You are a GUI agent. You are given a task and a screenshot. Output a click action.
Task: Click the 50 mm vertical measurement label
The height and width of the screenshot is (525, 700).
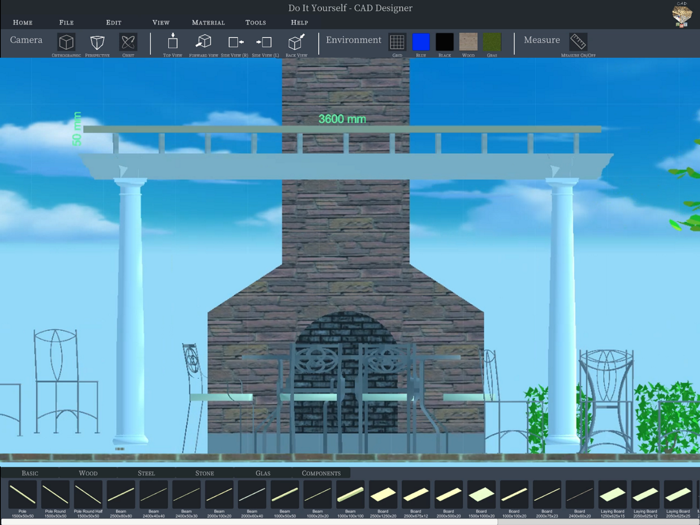(77, 129)
